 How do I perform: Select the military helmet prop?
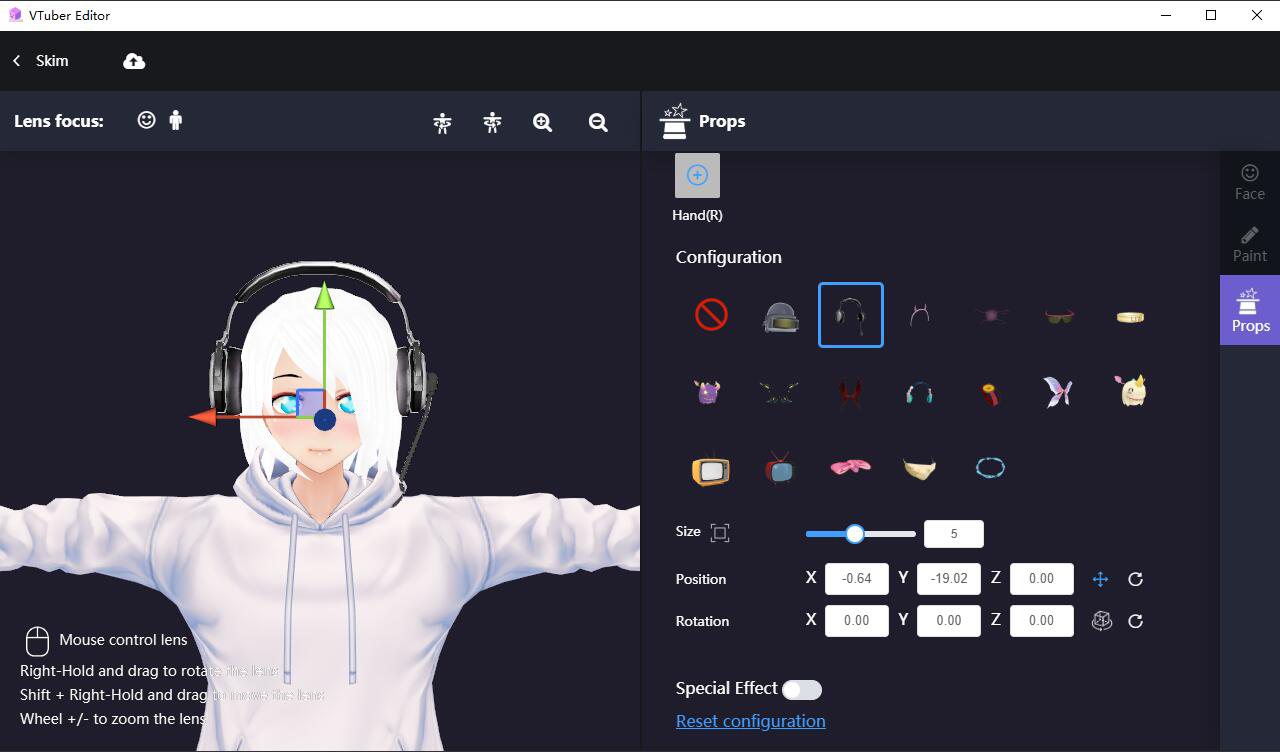click(781, 315)
